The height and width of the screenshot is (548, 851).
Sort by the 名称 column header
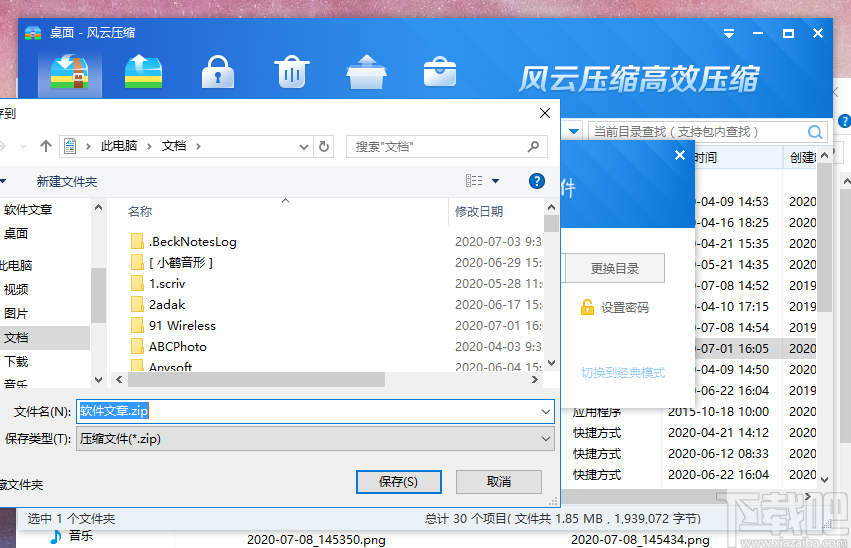(140, 212)
